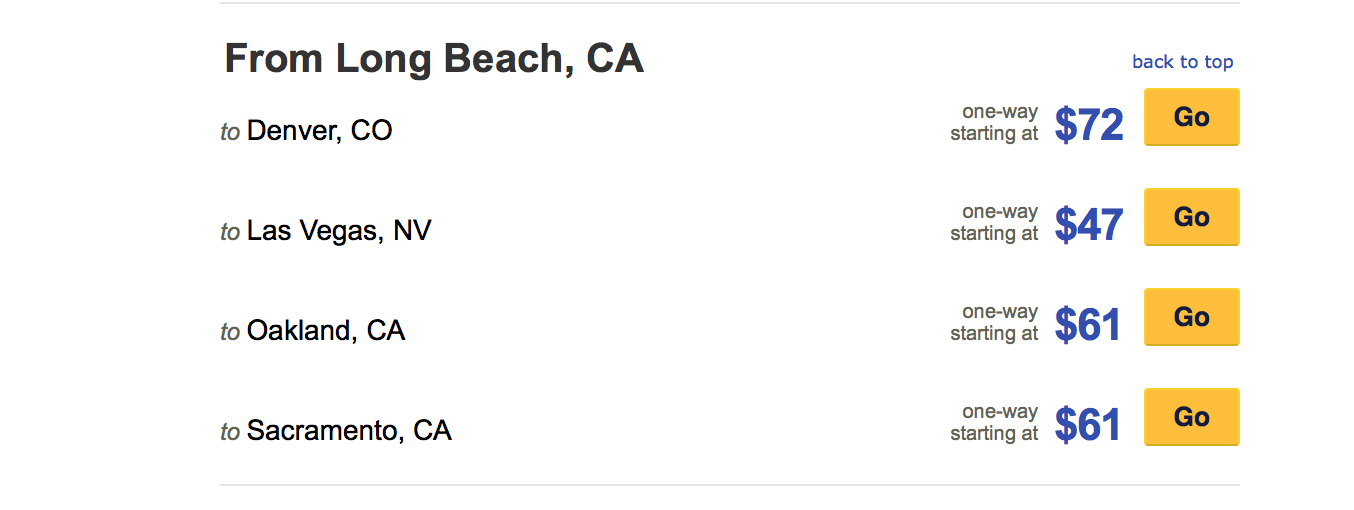Screen dimensions: 1354x510
Task: Select the $47 fare price
Action: [1089, 225]
